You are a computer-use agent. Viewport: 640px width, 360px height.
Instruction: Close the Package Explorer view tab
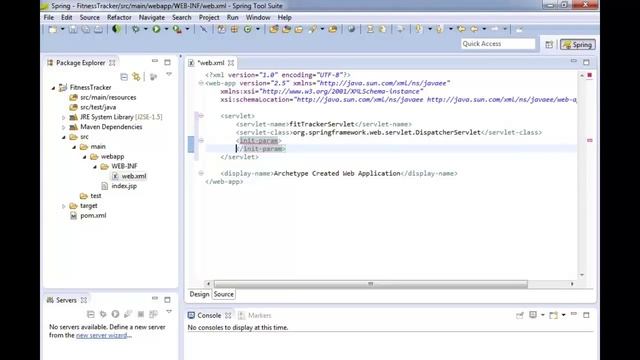tap(112, 63)
